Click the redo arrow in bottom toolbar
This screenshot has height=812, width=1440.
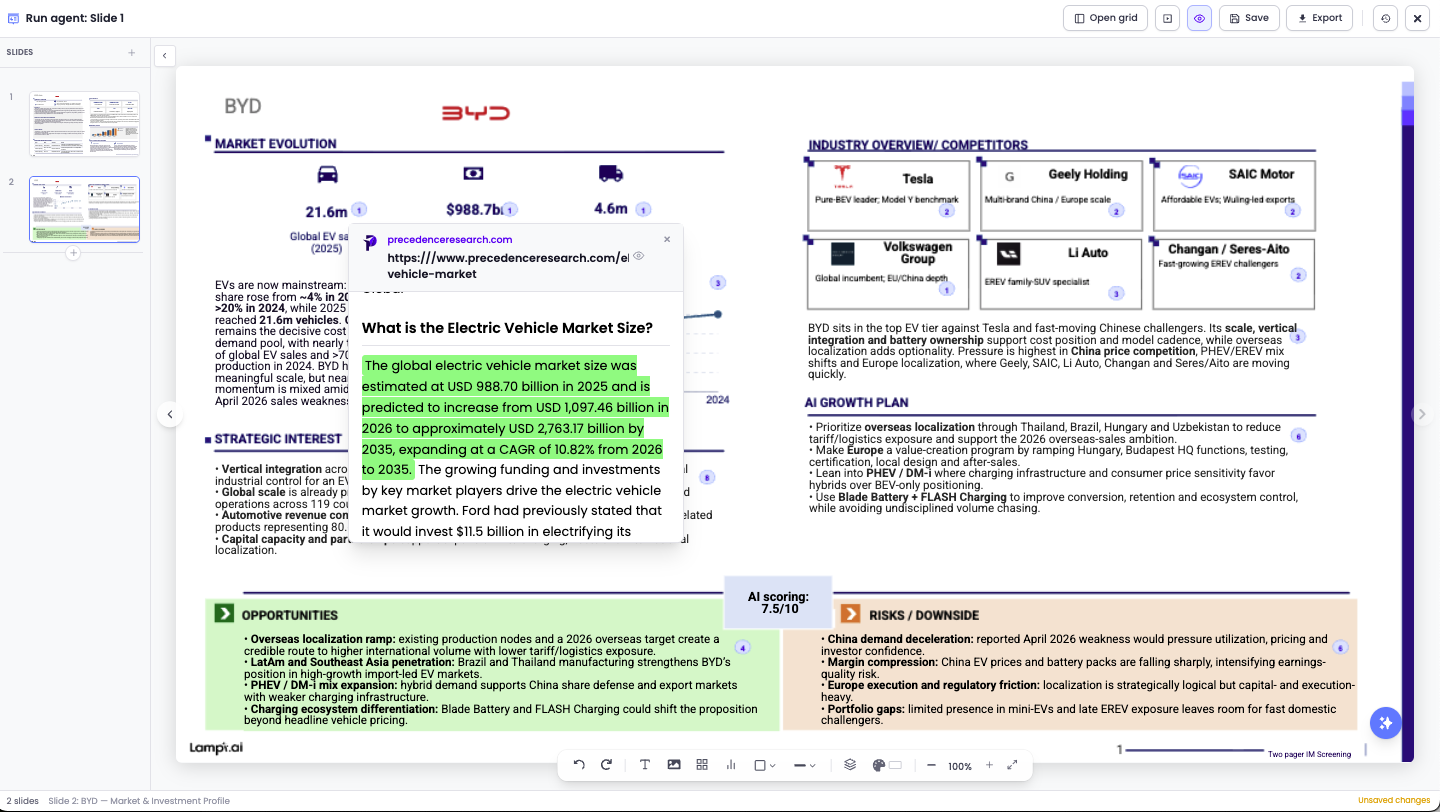(606, 765)
